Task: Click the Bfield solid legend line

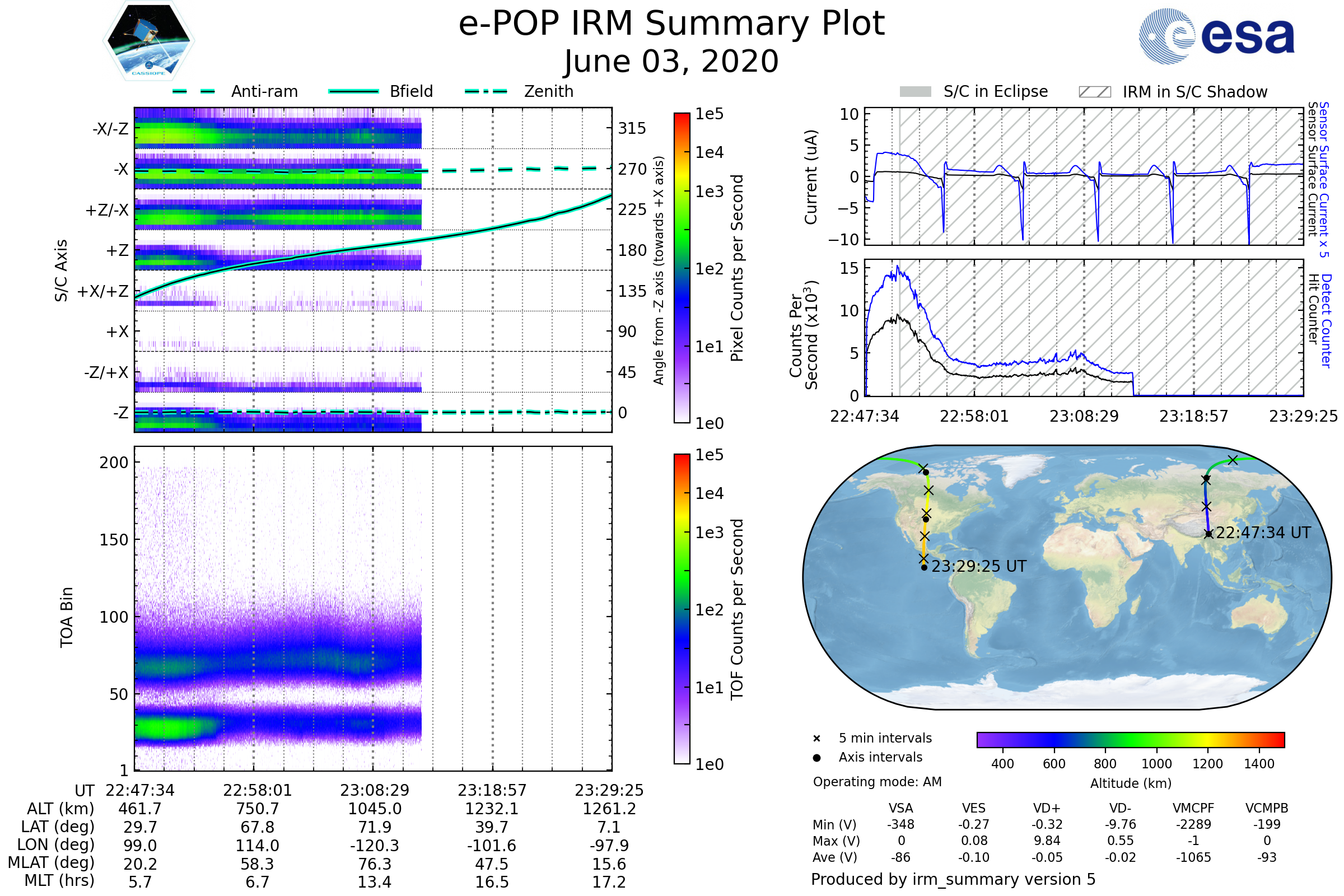Action: (x=354, y=91)
